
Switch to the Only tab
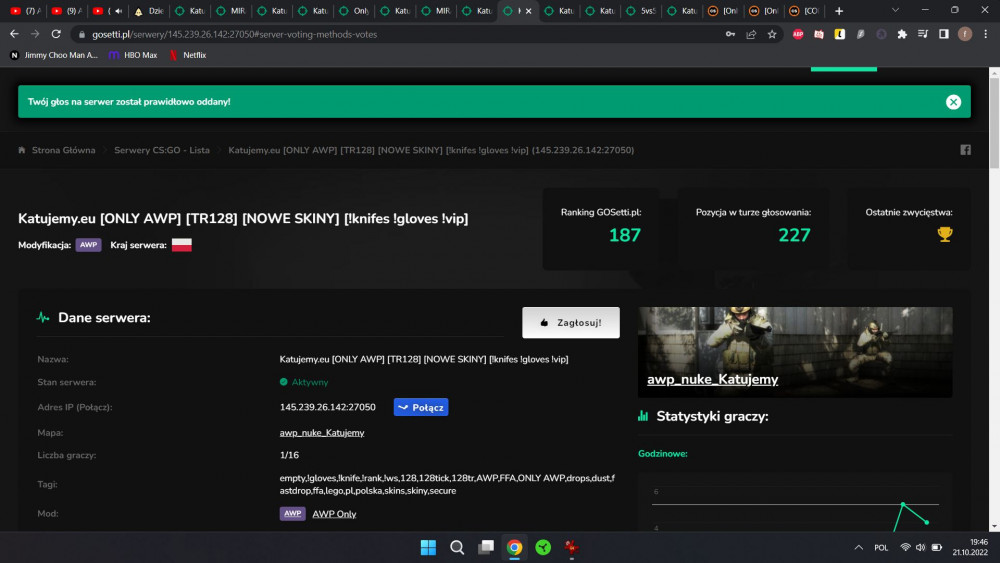355,11
